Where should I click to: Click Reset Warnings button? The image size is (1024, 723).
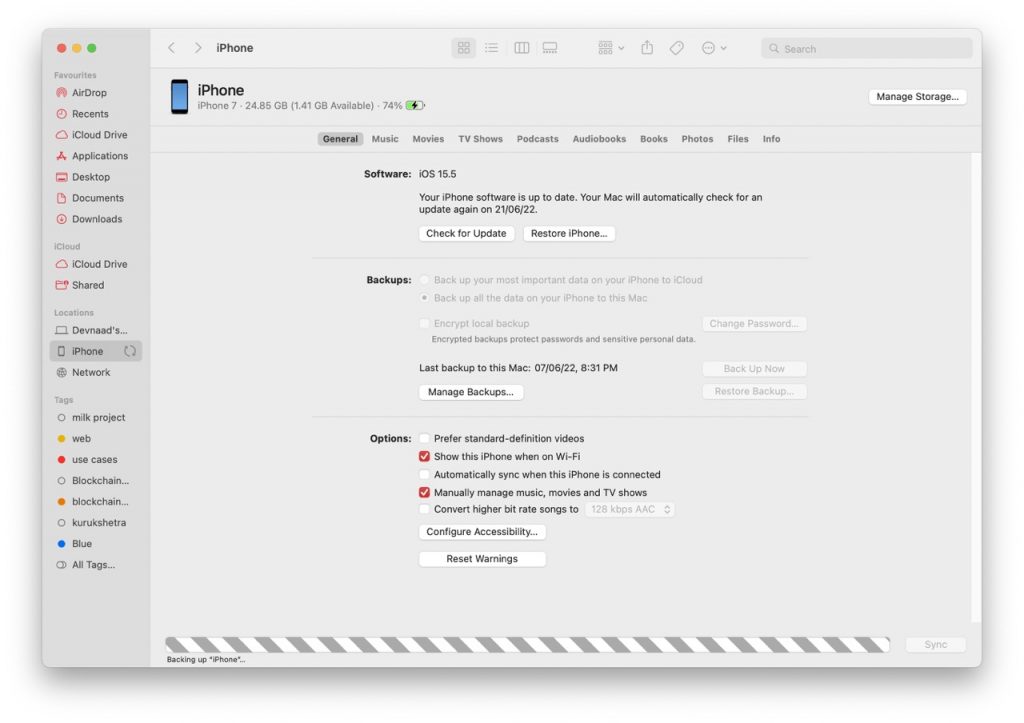[x=482, y=558]
